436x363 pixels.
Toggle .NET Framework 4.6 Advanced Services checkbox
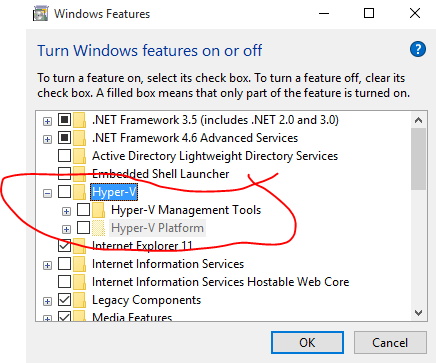coord(64,137)
